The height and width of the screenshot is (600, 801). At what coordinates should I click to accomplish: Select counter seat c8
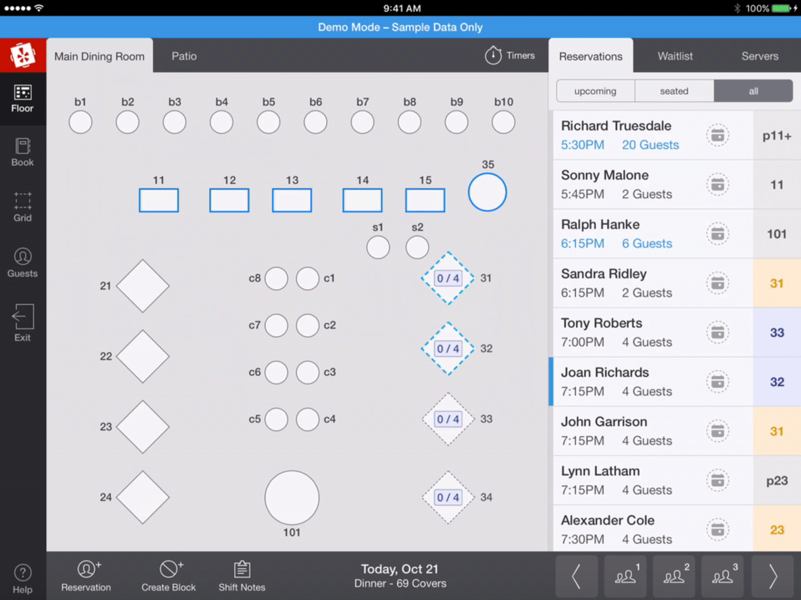tap(276, 279)
